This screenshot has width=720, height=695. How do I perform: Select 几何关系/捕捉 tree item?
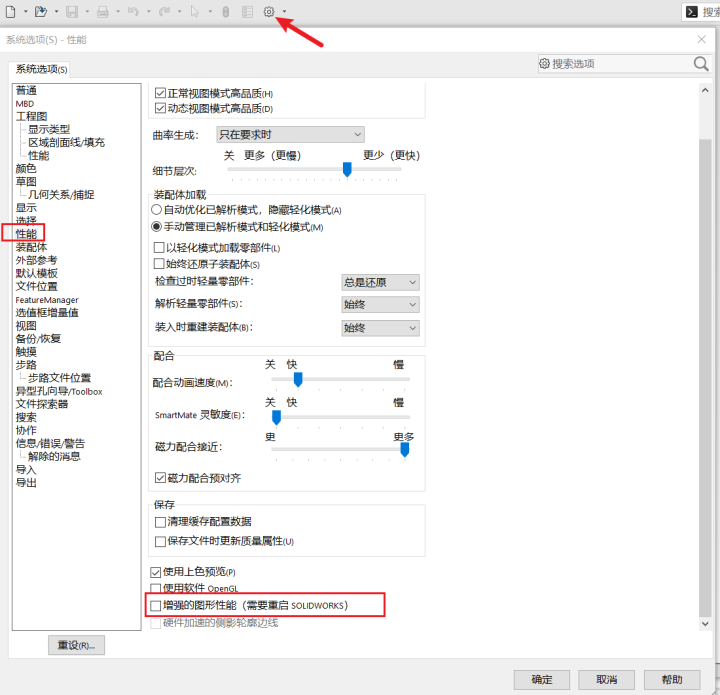(x=61, y=195)
